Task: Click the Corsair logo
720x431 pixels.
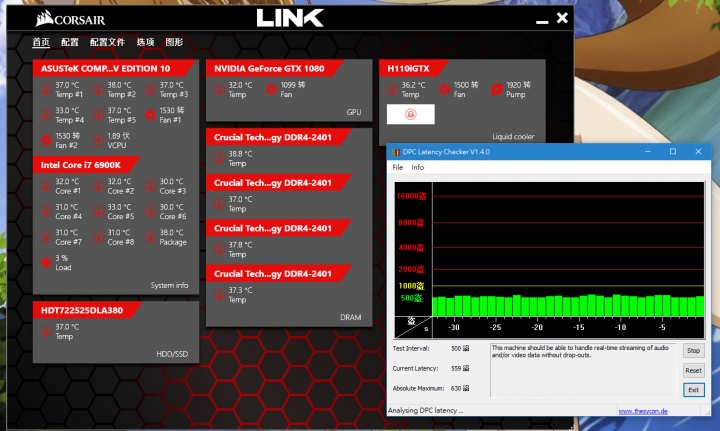Action: pos(70,19)
